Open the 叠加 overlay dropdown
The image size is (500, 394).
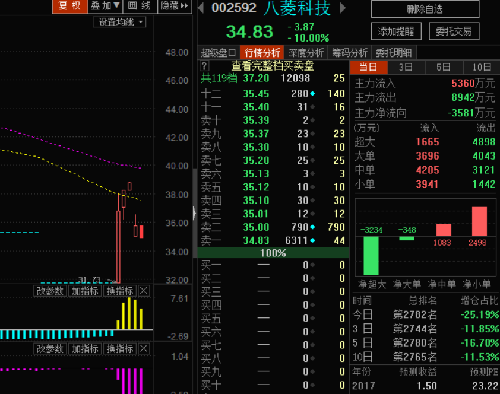point(105,6)
